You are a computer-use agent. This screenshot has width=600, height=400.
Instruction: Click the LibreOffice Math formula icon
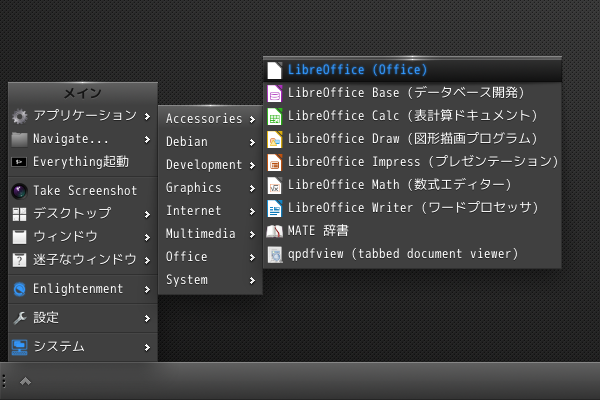click(274, 185)
